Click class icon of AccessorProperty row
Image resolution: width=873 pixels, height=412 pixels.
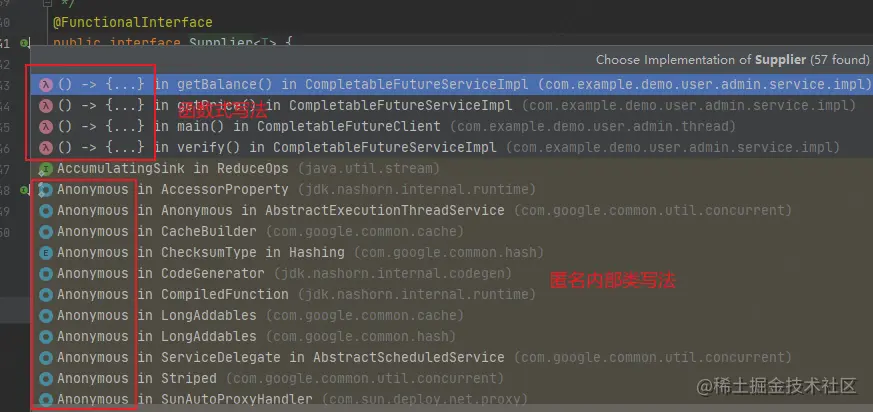pyautogui.click(x=46, y=190)
